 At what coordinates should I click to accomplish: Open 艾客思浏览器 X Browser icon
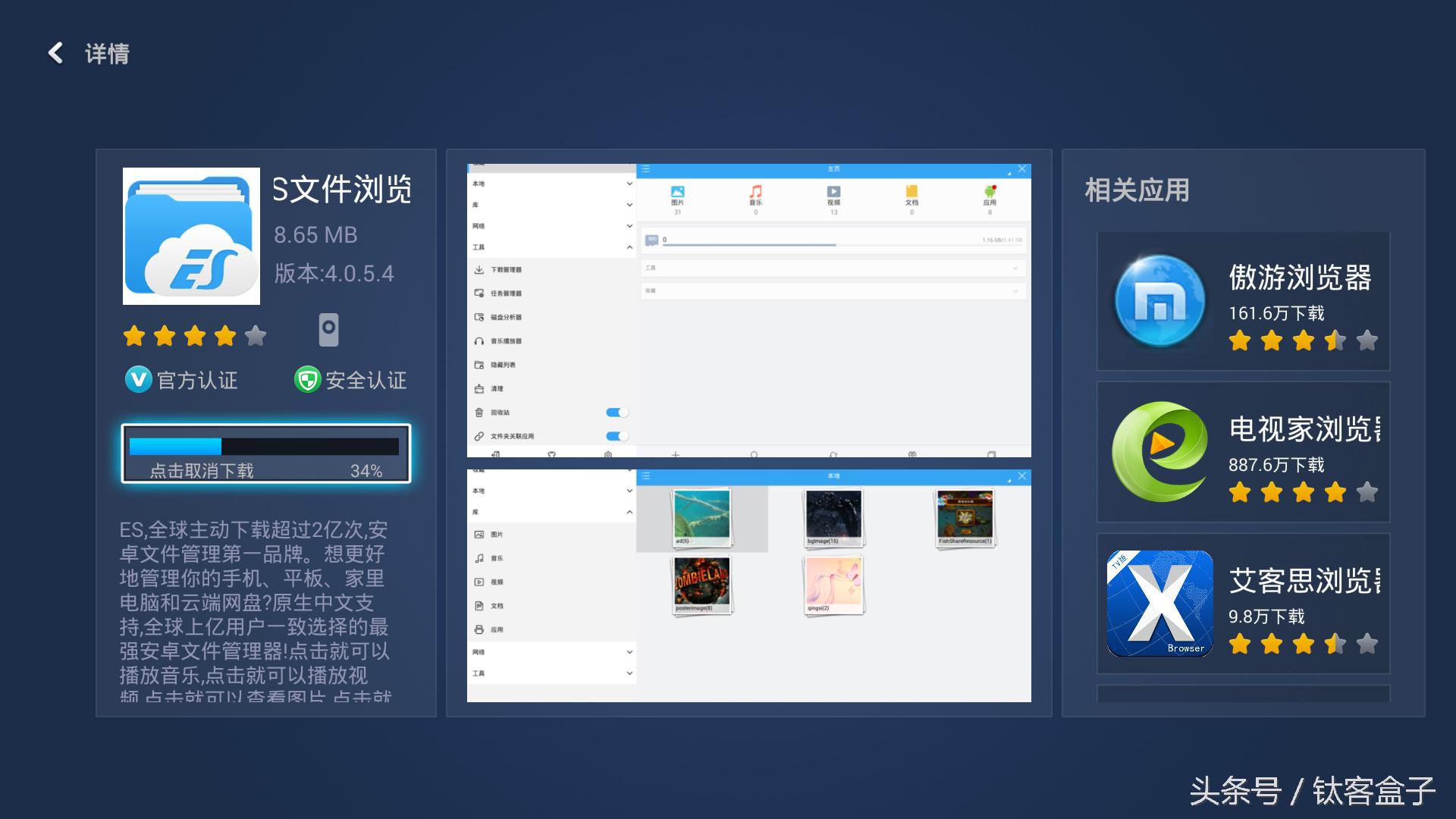click(x=1159, y=604)
